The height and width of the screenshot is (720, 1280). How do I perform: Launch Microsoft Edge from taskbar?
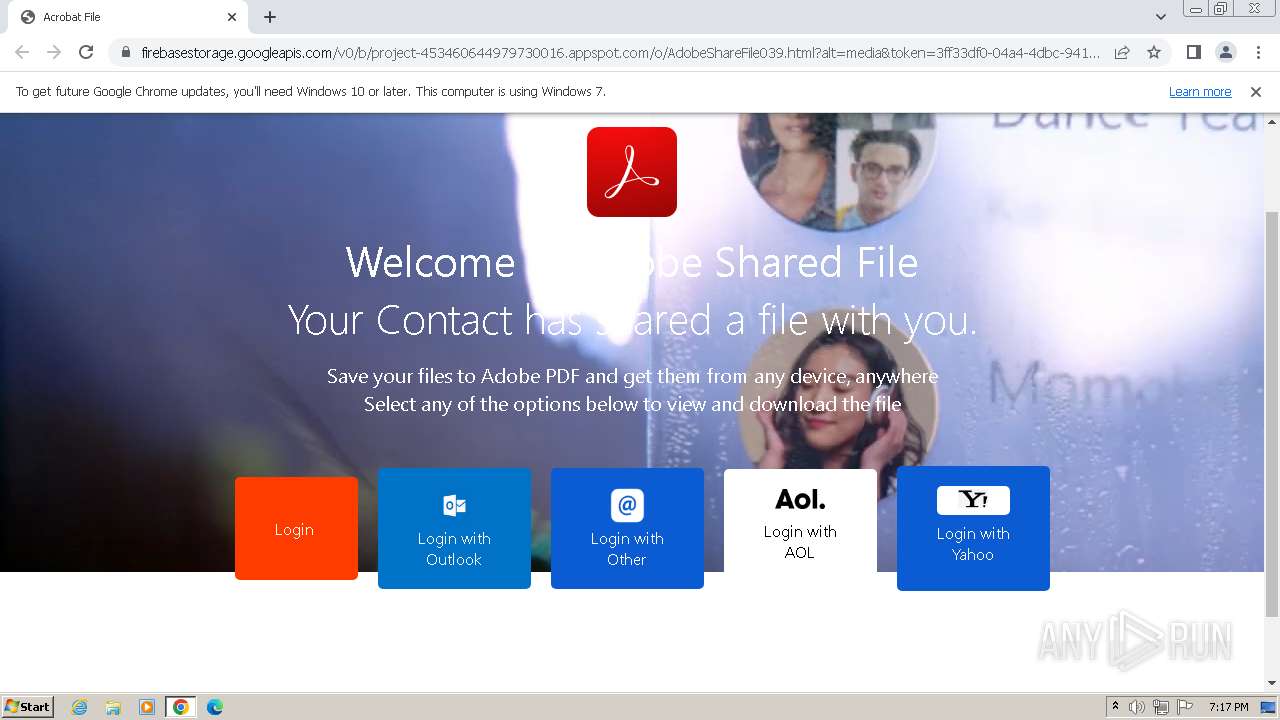(215, 707)
